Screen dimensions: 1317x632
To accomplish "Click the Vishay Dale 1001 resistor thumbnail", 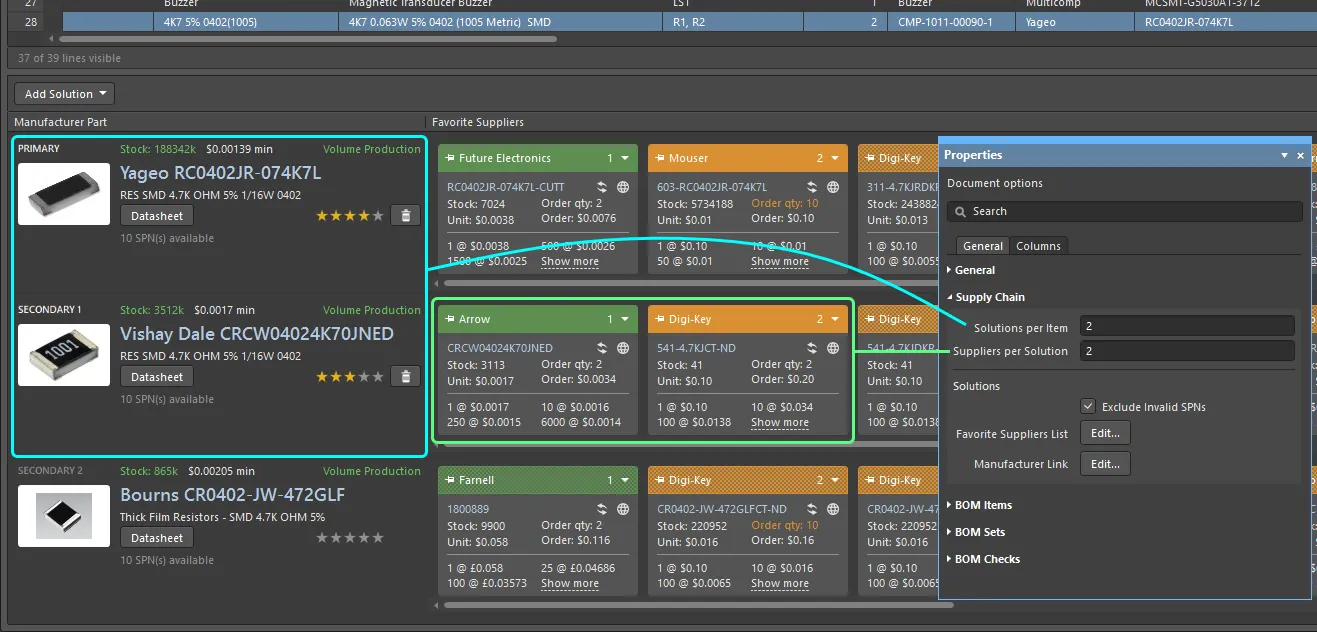I will click(64, 355).
